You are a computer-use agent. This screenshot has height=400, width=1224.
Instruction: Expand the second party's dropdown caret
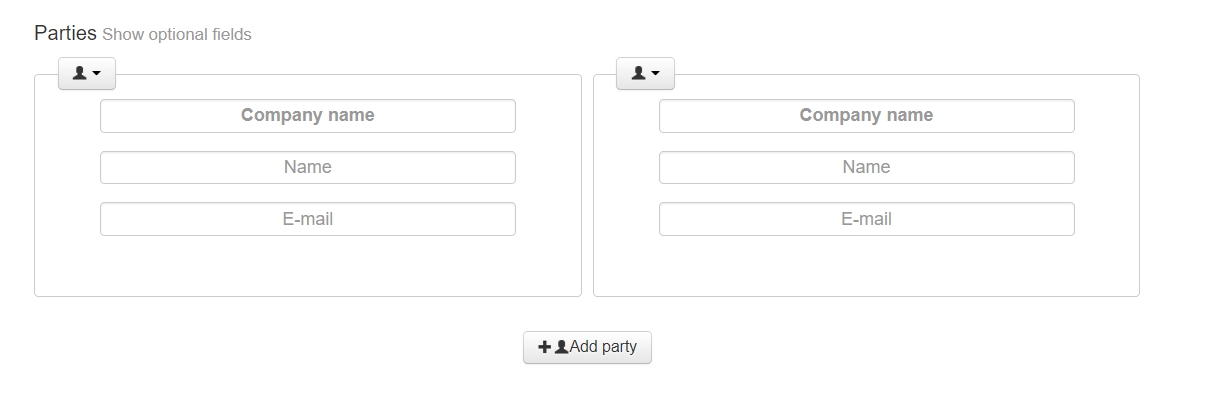[655, 73]
